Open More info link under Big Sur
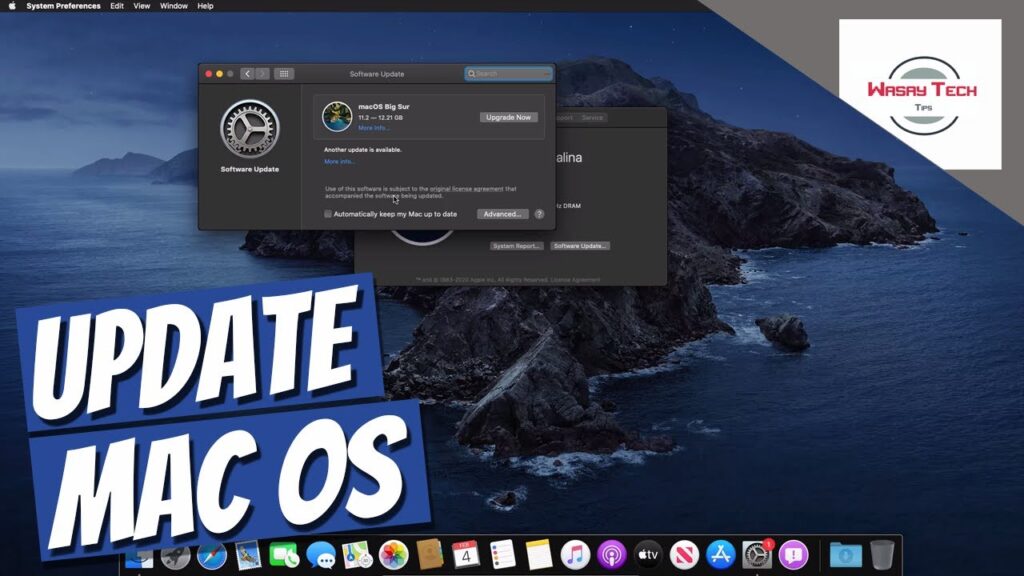 click(374, 128)
